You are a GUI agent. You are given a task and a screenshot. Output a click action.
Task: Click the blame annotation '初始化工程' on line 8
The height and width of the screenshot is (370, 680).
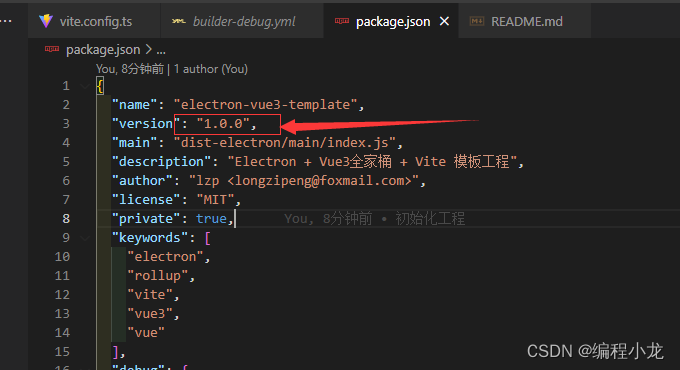coord(430,219)
